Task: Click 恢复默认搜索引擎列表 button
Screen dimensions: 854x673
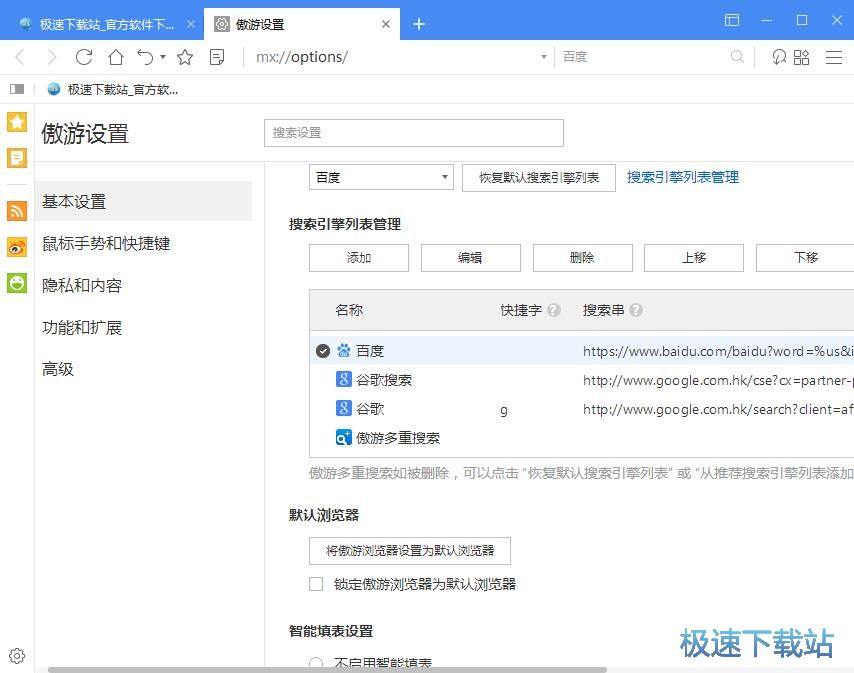Action: pyautogui.click(x=539, y=178)
